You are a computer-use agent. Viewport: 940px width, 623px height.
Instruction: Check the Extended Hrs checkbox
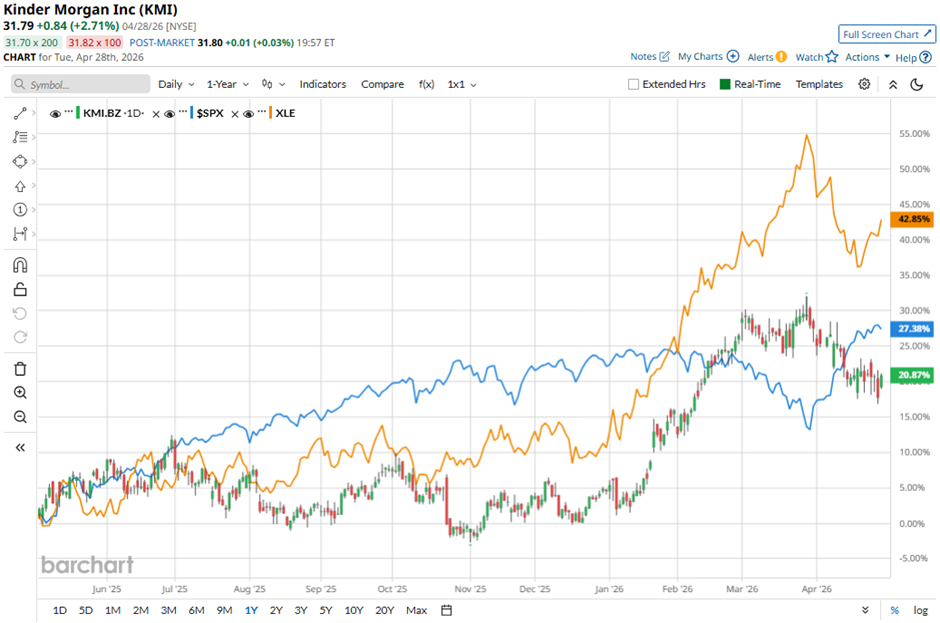(634, 85)
